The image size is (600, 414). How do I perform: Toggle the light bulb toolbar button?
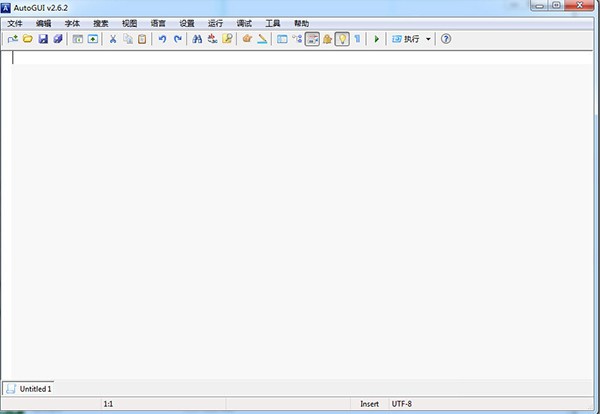pos(342,39)
